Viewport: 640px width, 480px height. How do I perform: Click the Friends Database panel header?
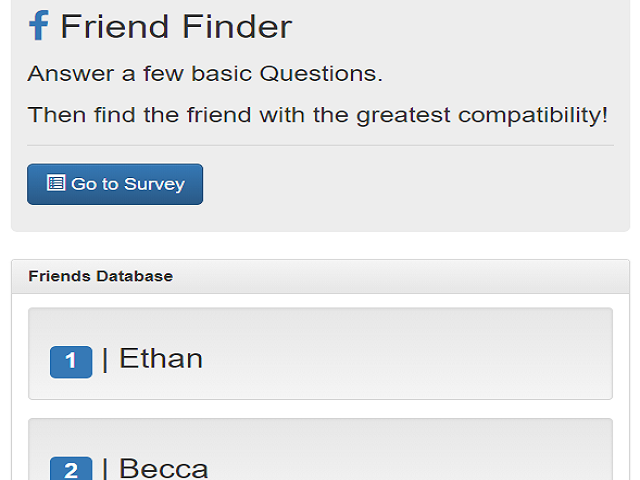coord(320,276)
